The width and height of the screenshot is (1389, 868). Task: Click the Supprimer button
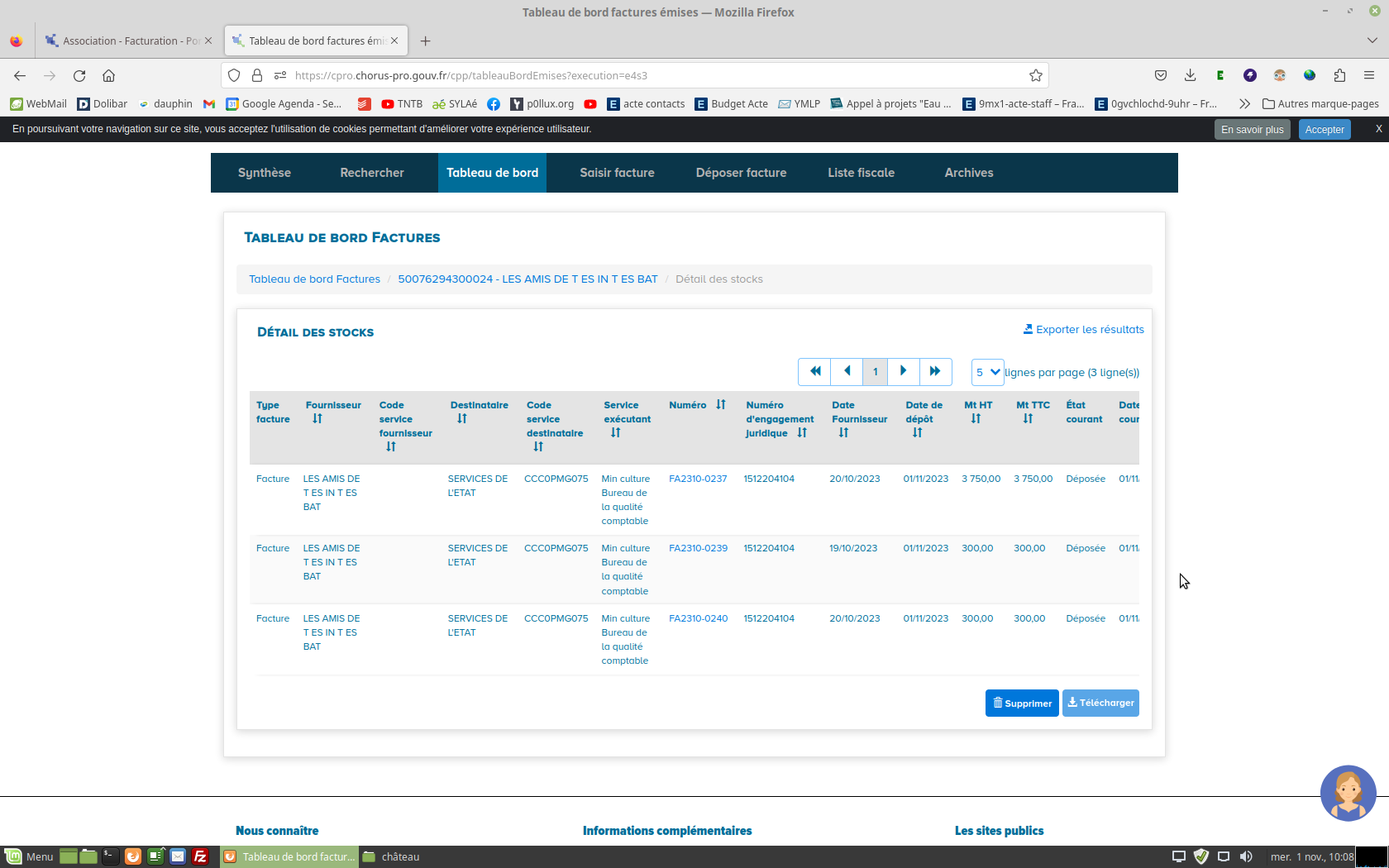click(x=1021, y=703)
